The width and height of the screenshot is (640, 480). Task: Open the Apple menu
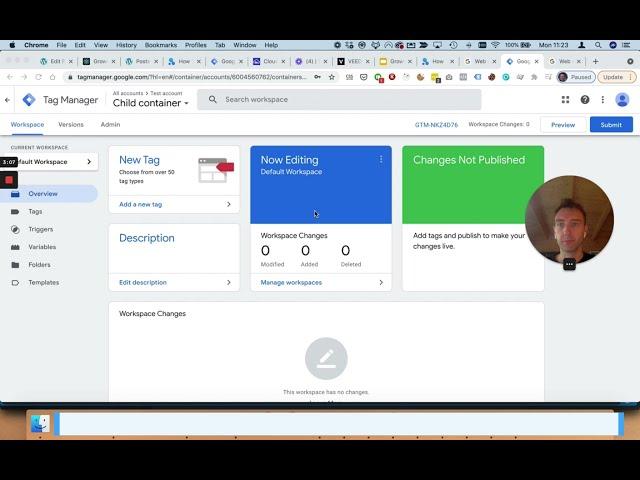12,45
